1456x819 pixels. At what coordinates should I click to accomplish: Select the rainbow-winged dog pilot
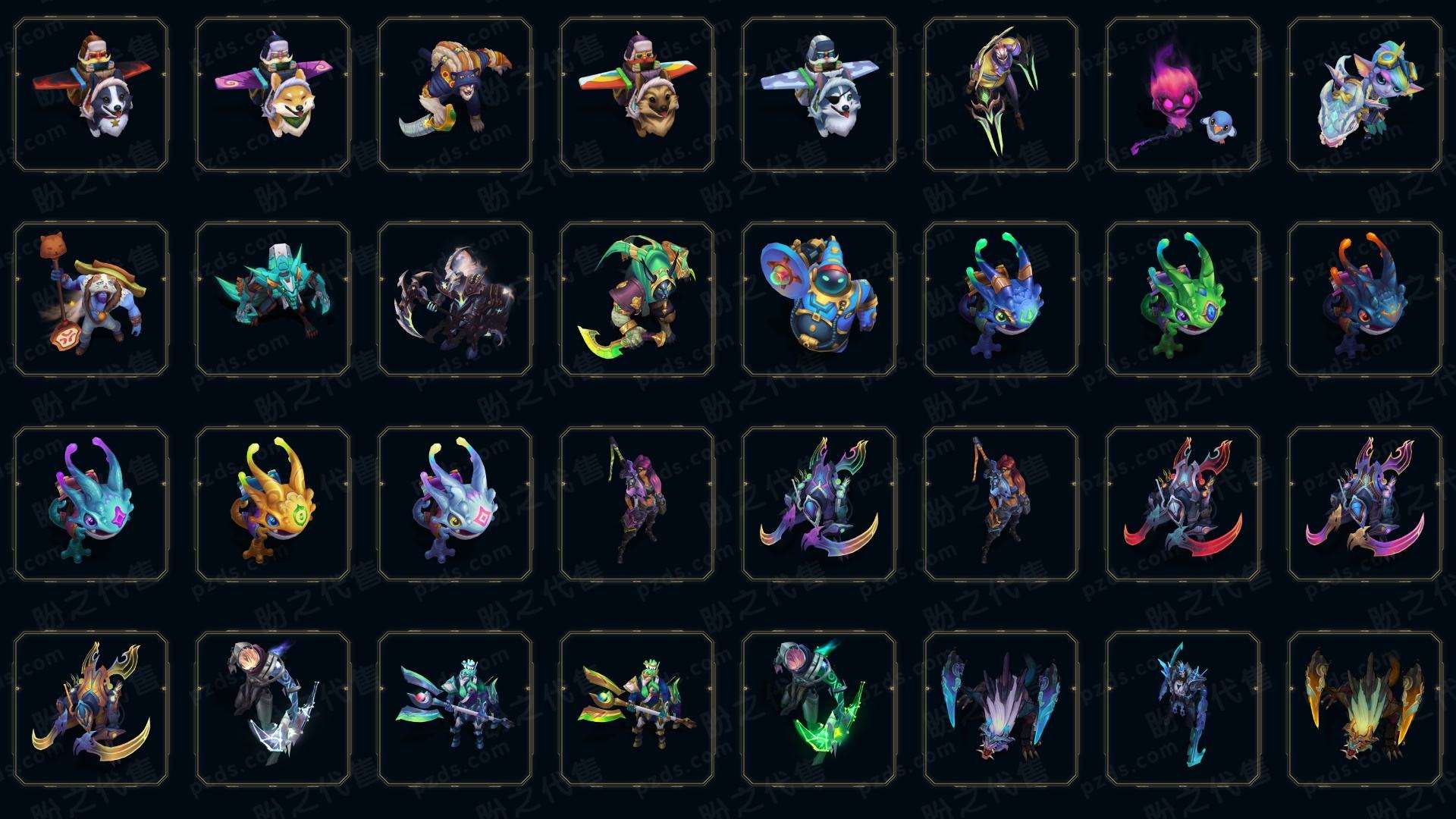coord(637,95)
